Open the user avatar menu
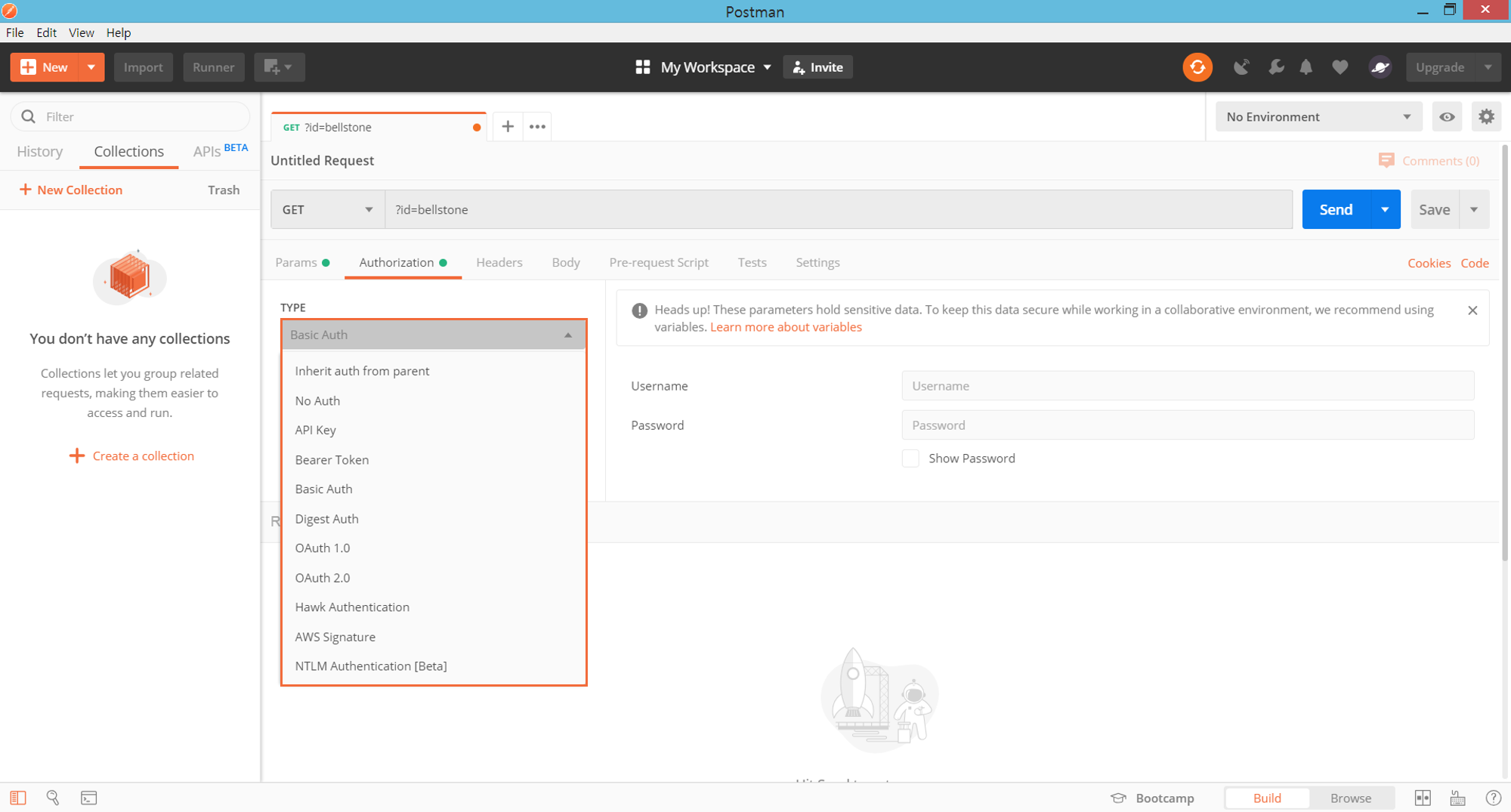This screenshot has width=1511, height=812. (x=1380, y=67)
